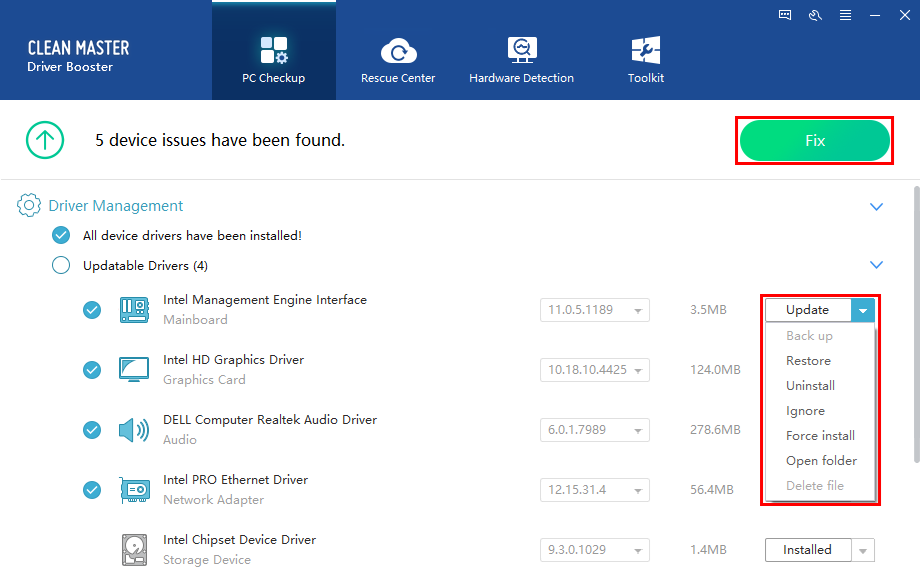Uncheck DELL Computer Realtek Audio Driver
The height and width of the screenshot is (580, 920).
pos(92,430)
